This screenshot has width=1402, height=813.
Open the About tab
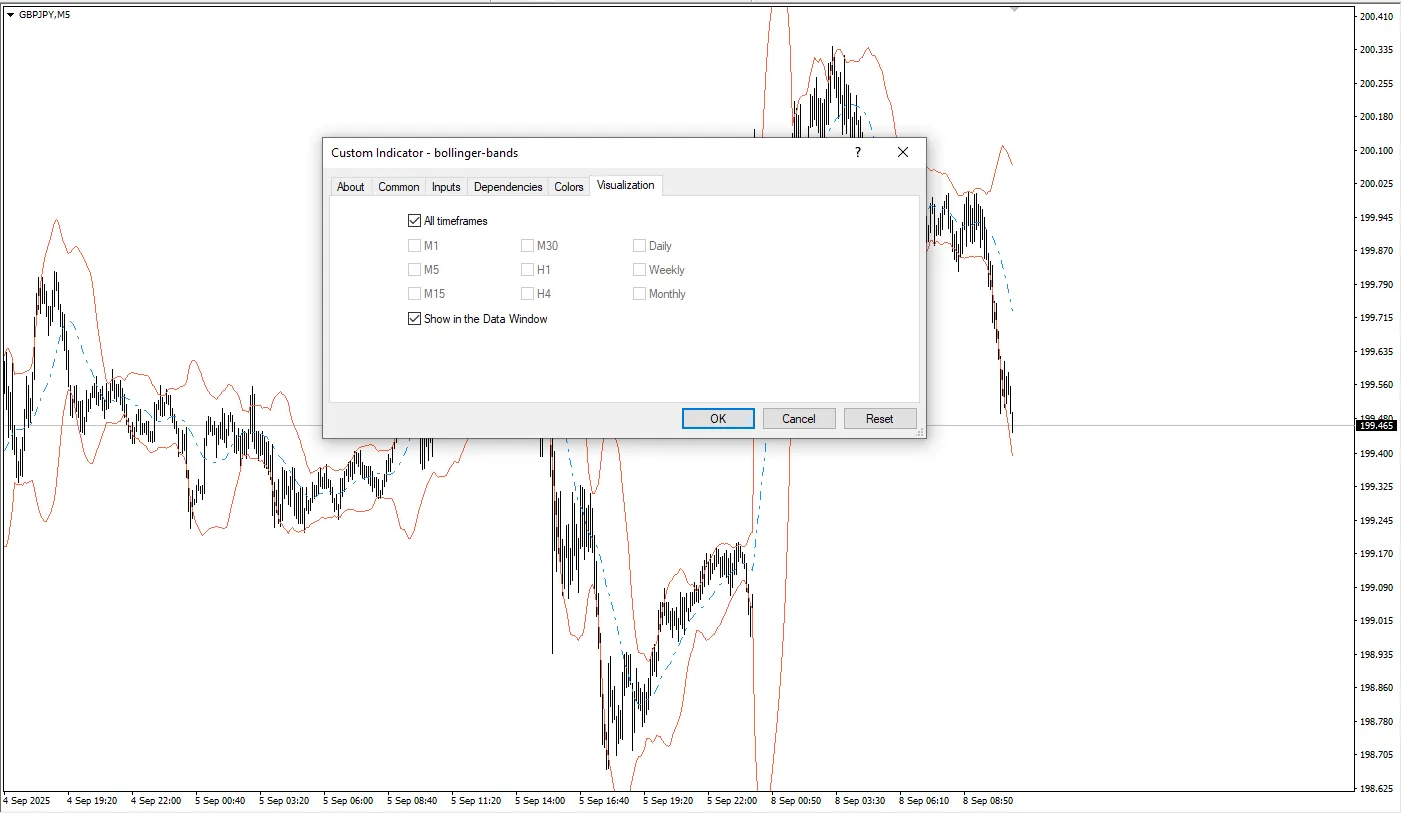point(350,187)
